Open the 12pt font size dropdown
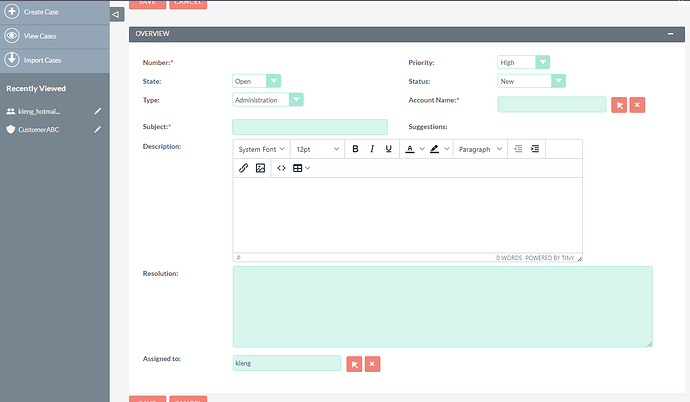The height and width of the screenshot is (402, 690). pyautogui.click(x=317, y=149)
